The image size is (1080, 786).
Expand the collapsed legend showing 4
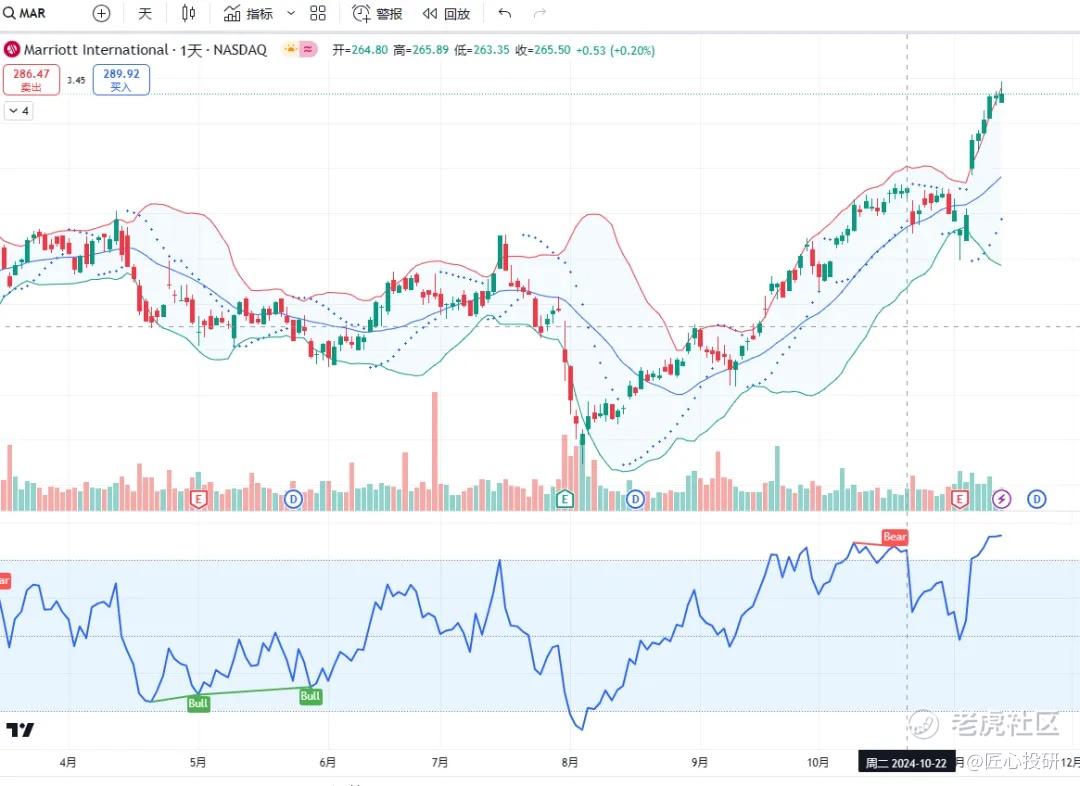click(19, 111)
